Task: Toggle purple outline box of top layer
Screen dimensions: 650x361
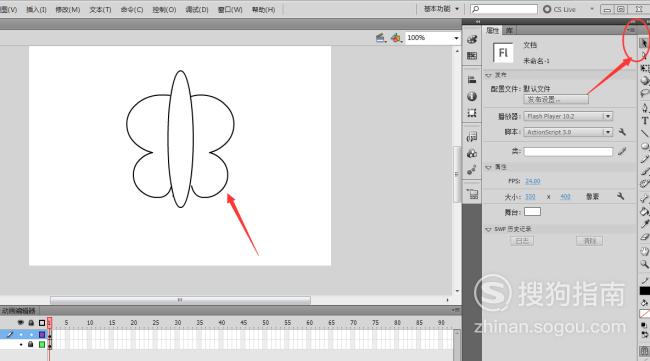Action: (42, 334)
